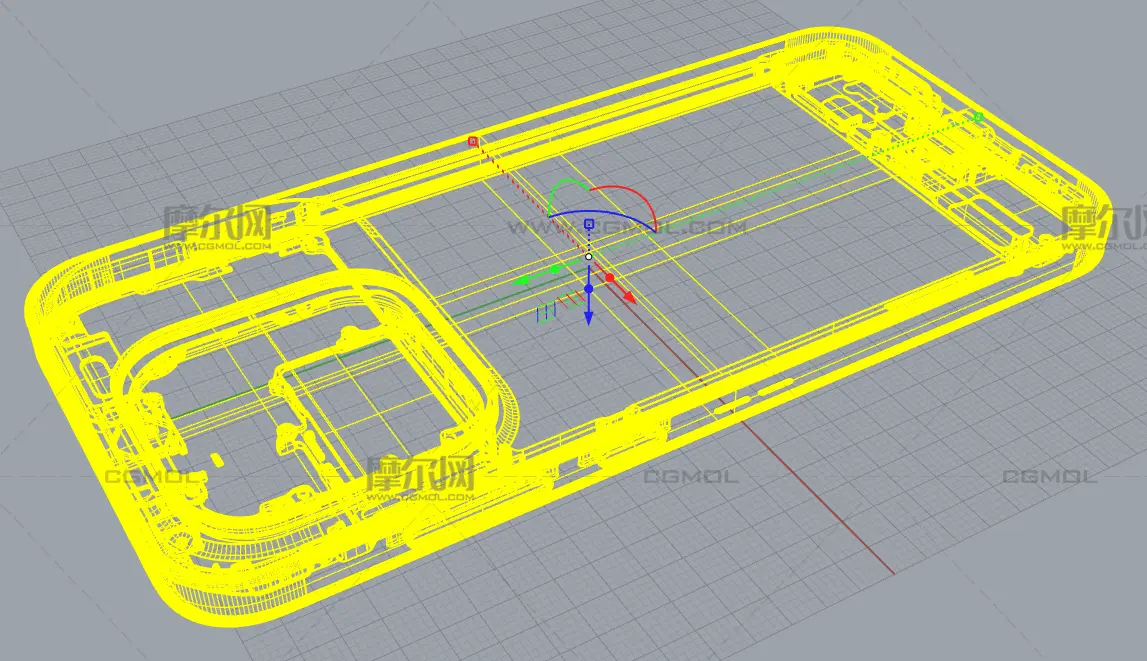Image resolution: width=1147 pixels, height=661 pixels.
Task: Click the small hatched gumball plane indicator
Action: click(547, 313)
